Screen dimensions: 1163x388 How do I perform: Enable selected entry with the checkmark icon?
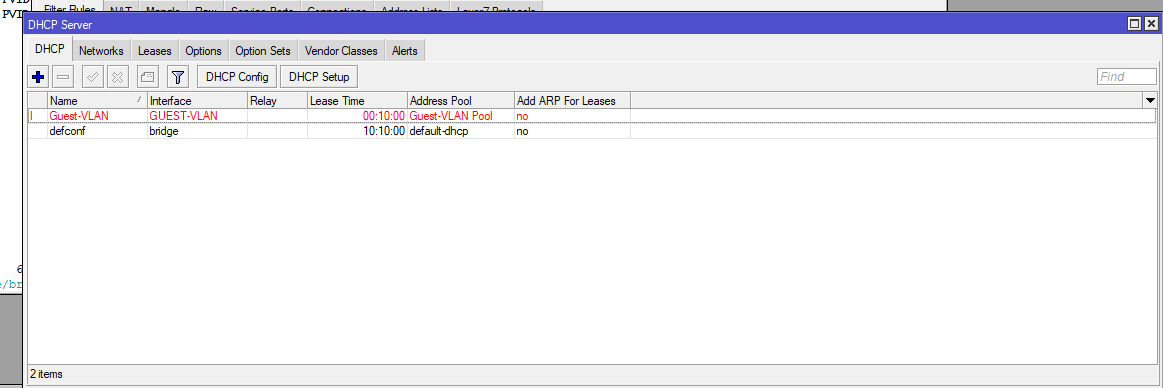93,76
